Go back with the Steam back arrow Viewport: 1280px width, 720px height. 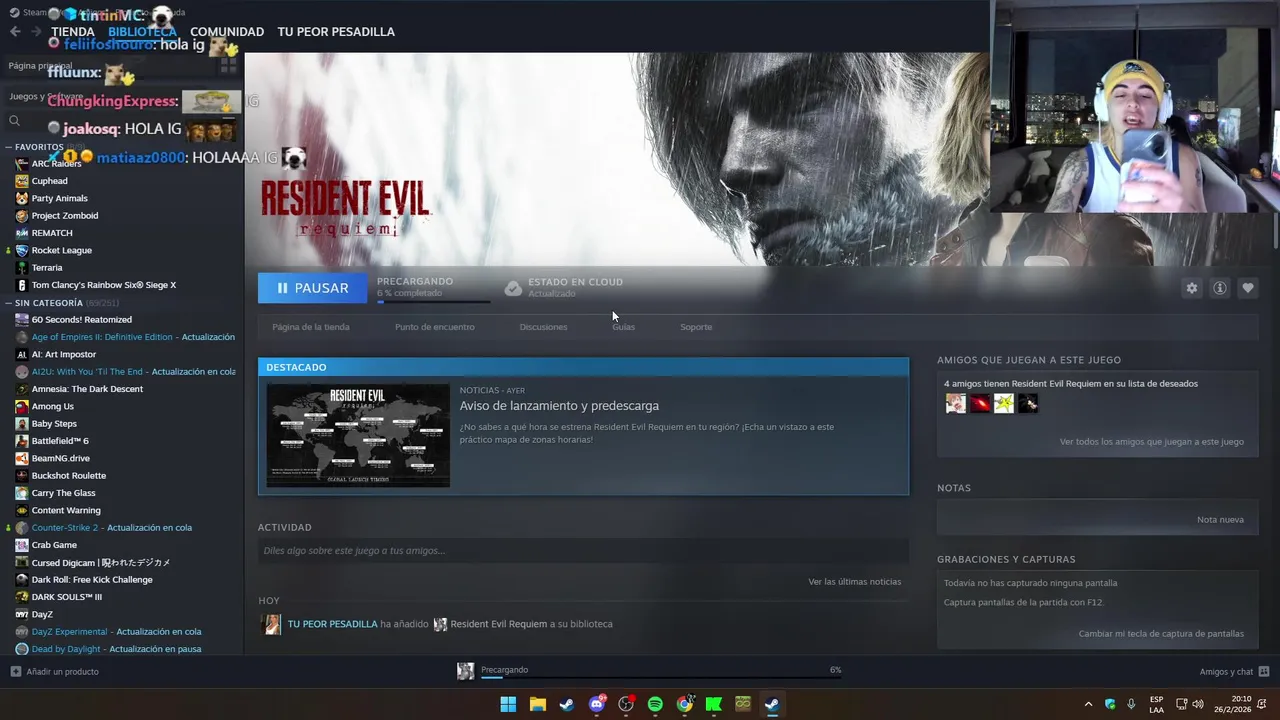coord(14,32)
